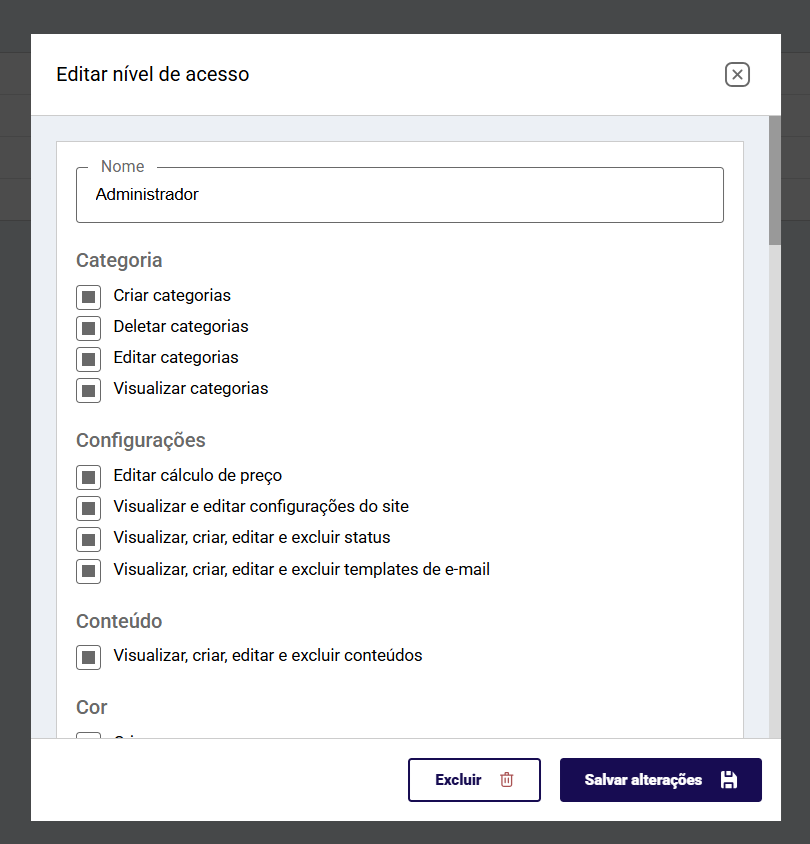Viewport: 810px width, 844px height.
Task: Toggle Visualizar categorias checkbox
Action: click(x=88, y=390)
